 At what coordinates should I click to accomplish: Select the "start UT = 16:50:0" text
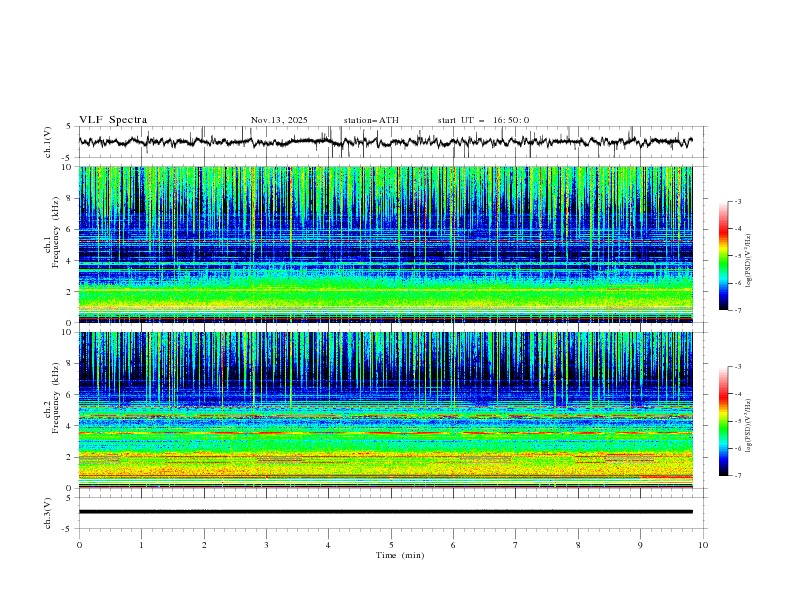click(483, 120)
